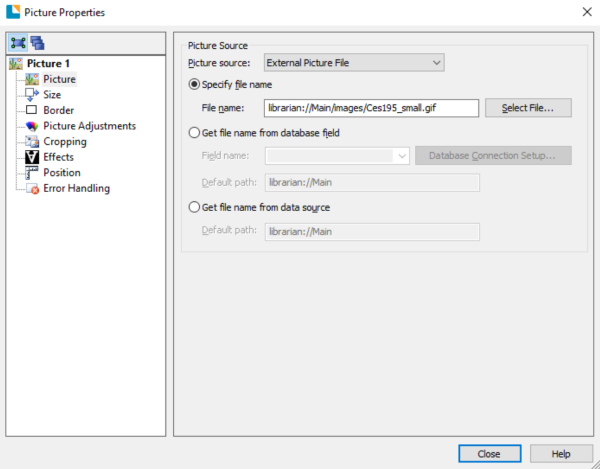Select the Picture tree item label
Image resolution: width=600 pixels, height=469 pixels.
(59, 79)
